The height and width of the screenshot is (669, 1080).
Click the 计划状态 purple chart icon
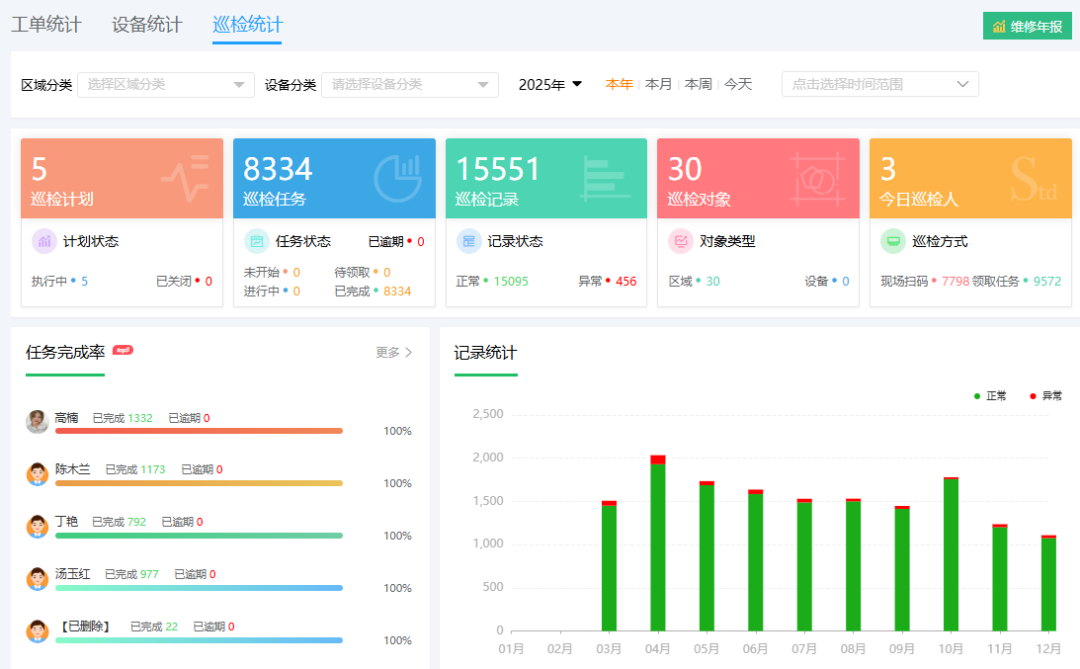click(44, 241)
